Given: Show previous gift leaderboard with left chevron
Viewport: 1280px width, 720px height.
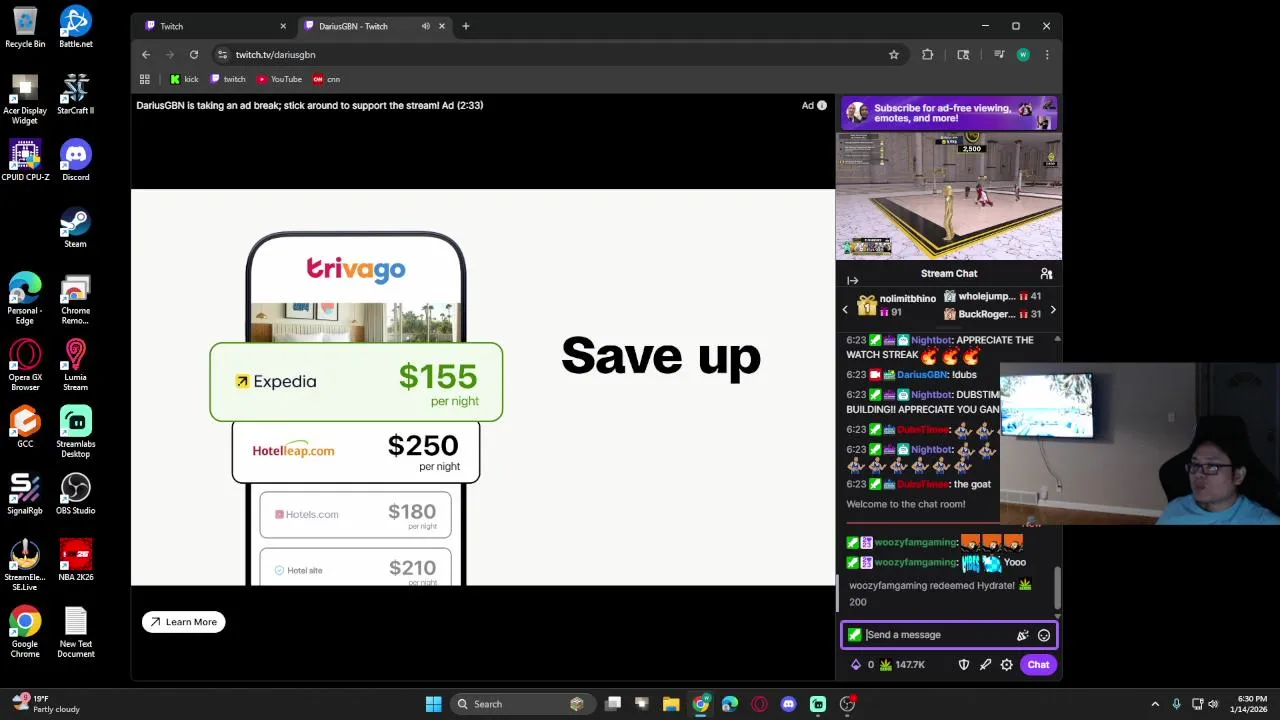Looking at the screenshot, I should click(845, 309).
